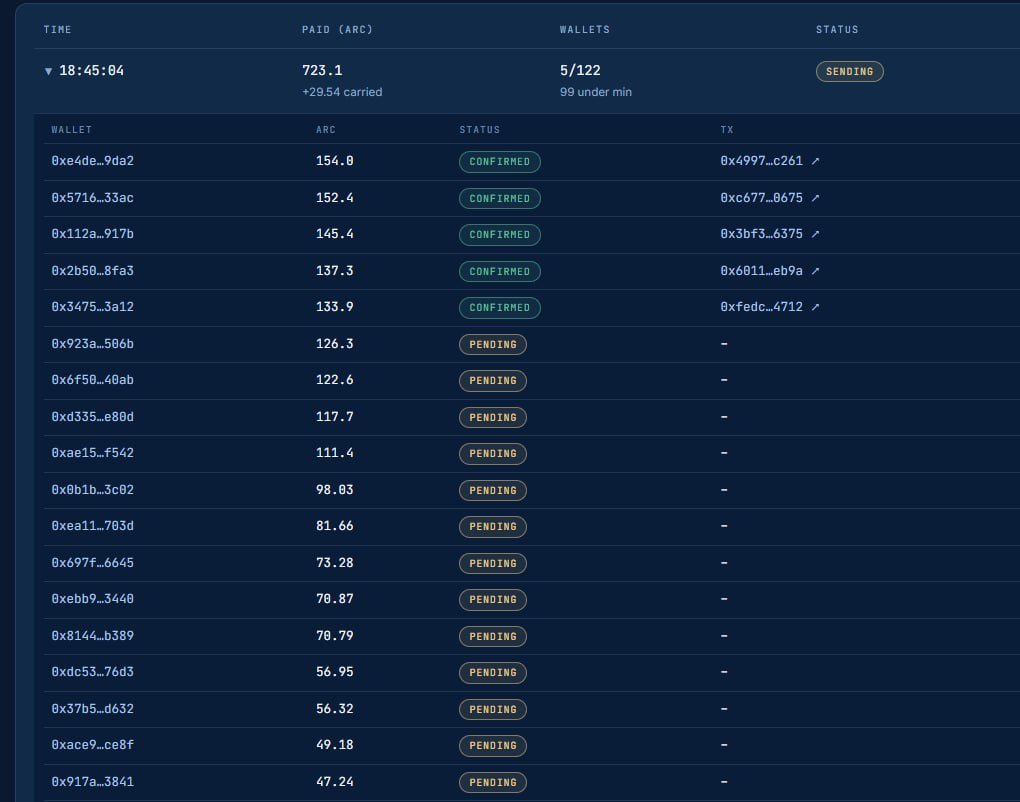1020x802 pixels.
Task: Click PENDING badge for wallet 0x923a…506b
Action: 492,344
